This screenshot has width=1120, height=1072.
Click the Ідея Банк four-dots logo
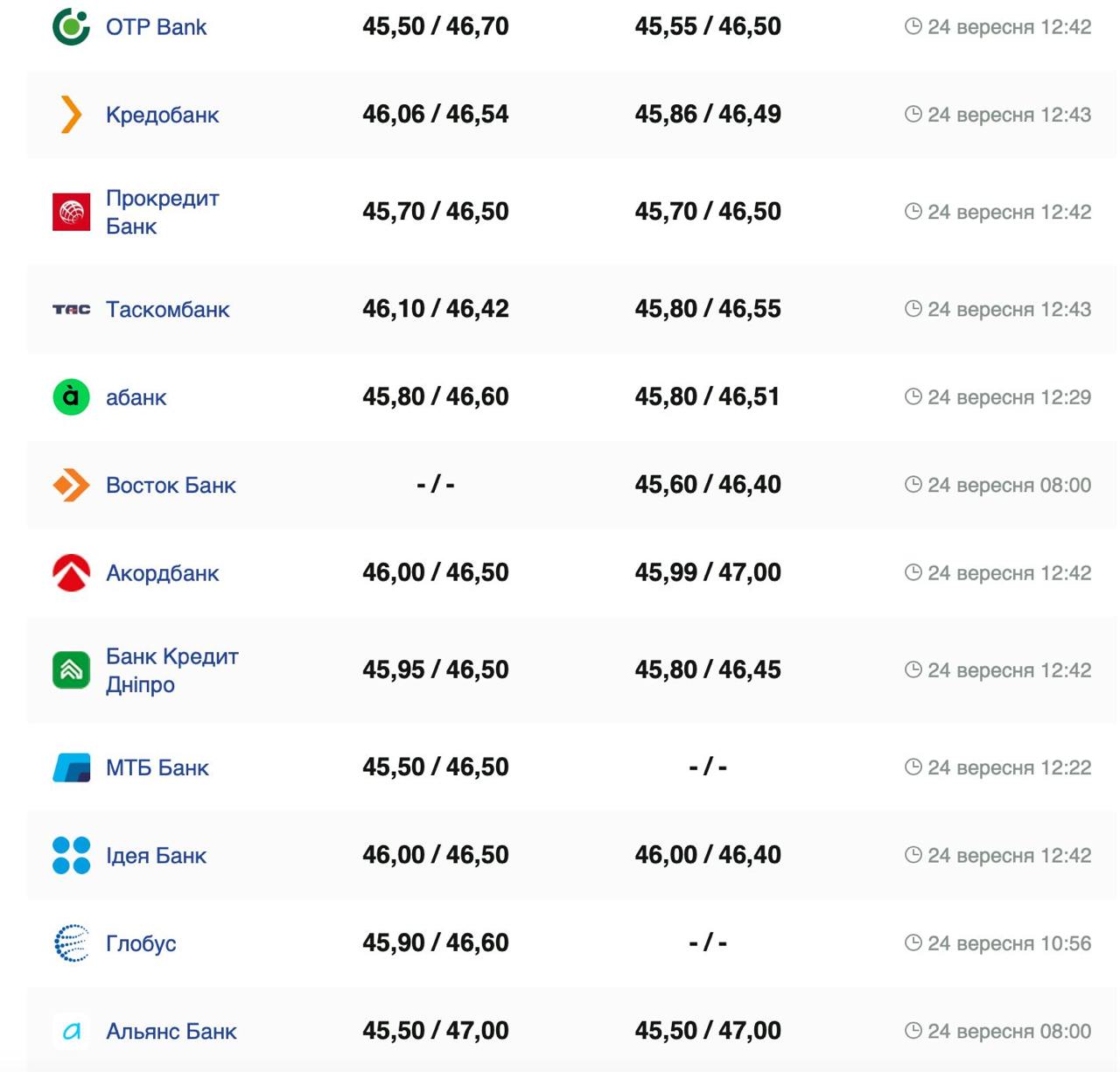pyautogui.click(x=71, y=855)
